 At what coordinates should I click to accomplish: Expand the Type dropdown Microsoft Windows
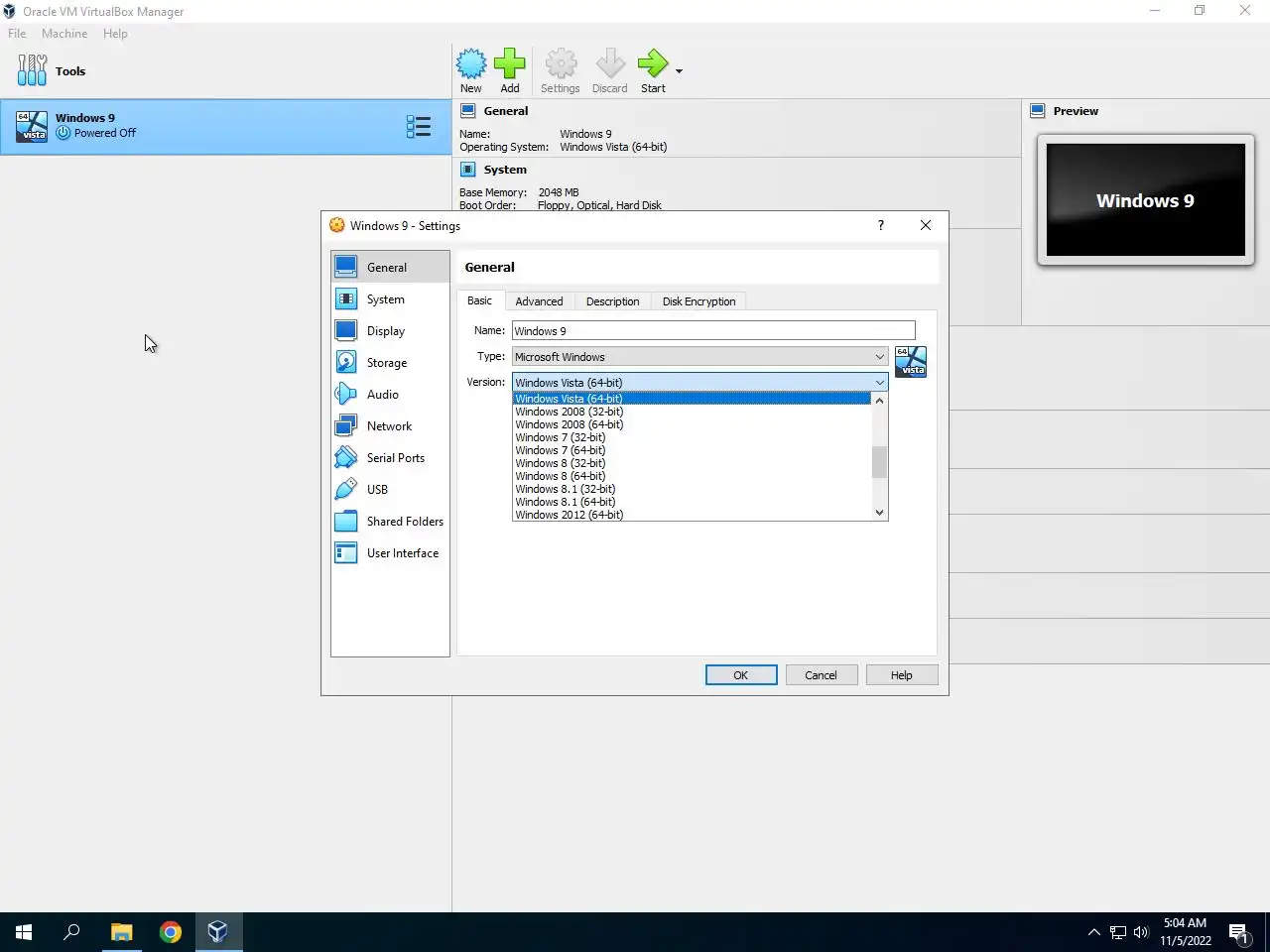coord(699,356)
